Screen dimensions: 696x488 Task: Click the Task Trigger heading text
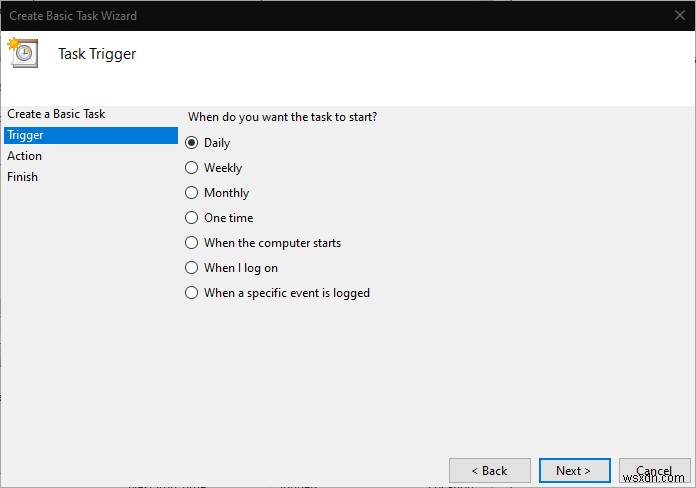[97, 54]
